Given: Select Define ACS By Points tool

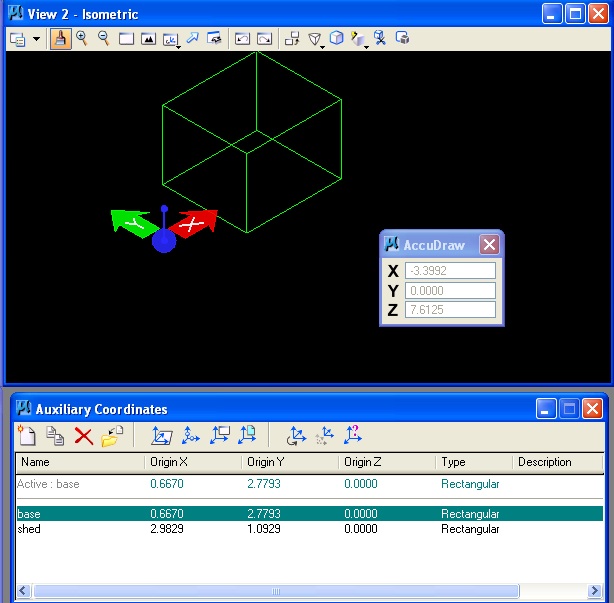Looking at the screenshot, I should 190,436.
